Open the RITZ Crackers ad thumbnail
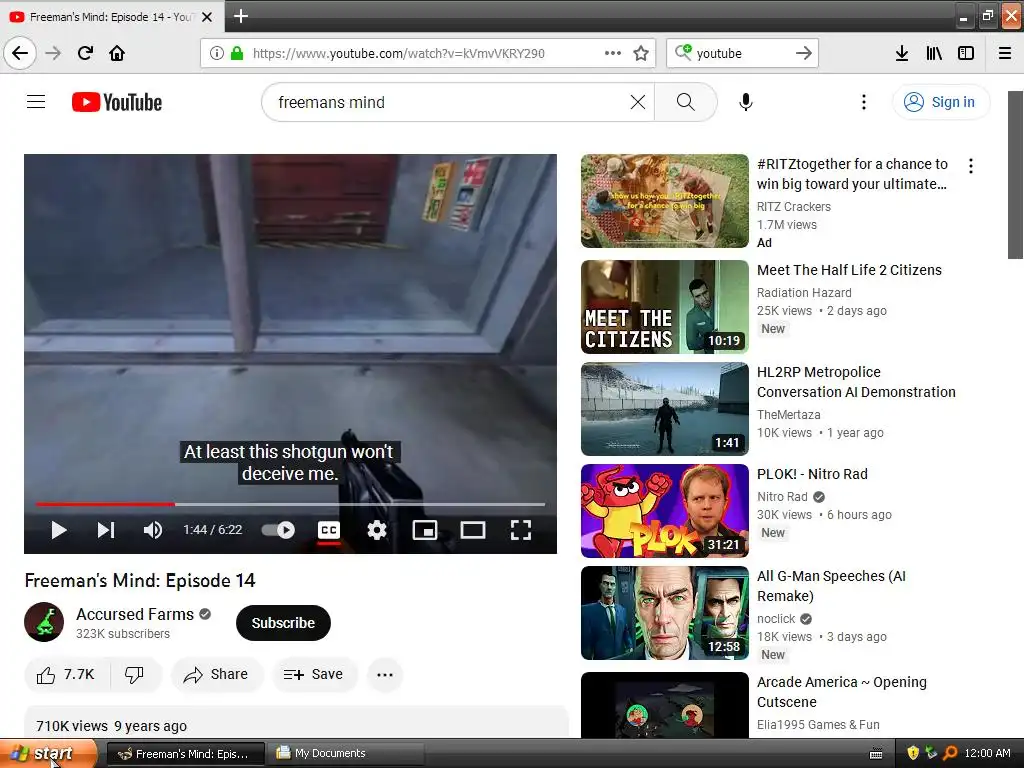Image resolution: width=1024 pixels, height=768 pixels. pos(665,201)
